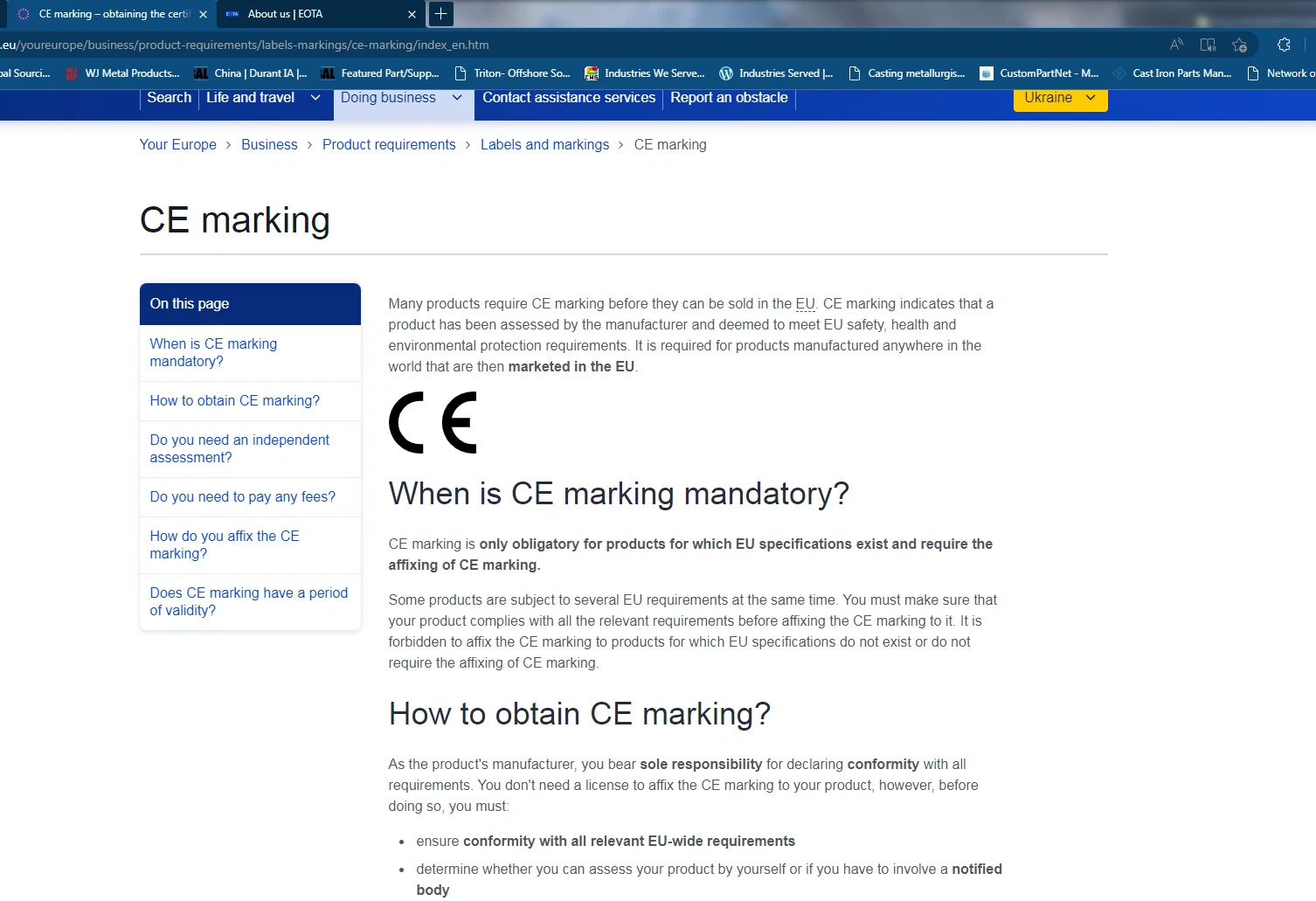
Task: Click Contact assistance services menu item
Action: click(x=569, y=98)
